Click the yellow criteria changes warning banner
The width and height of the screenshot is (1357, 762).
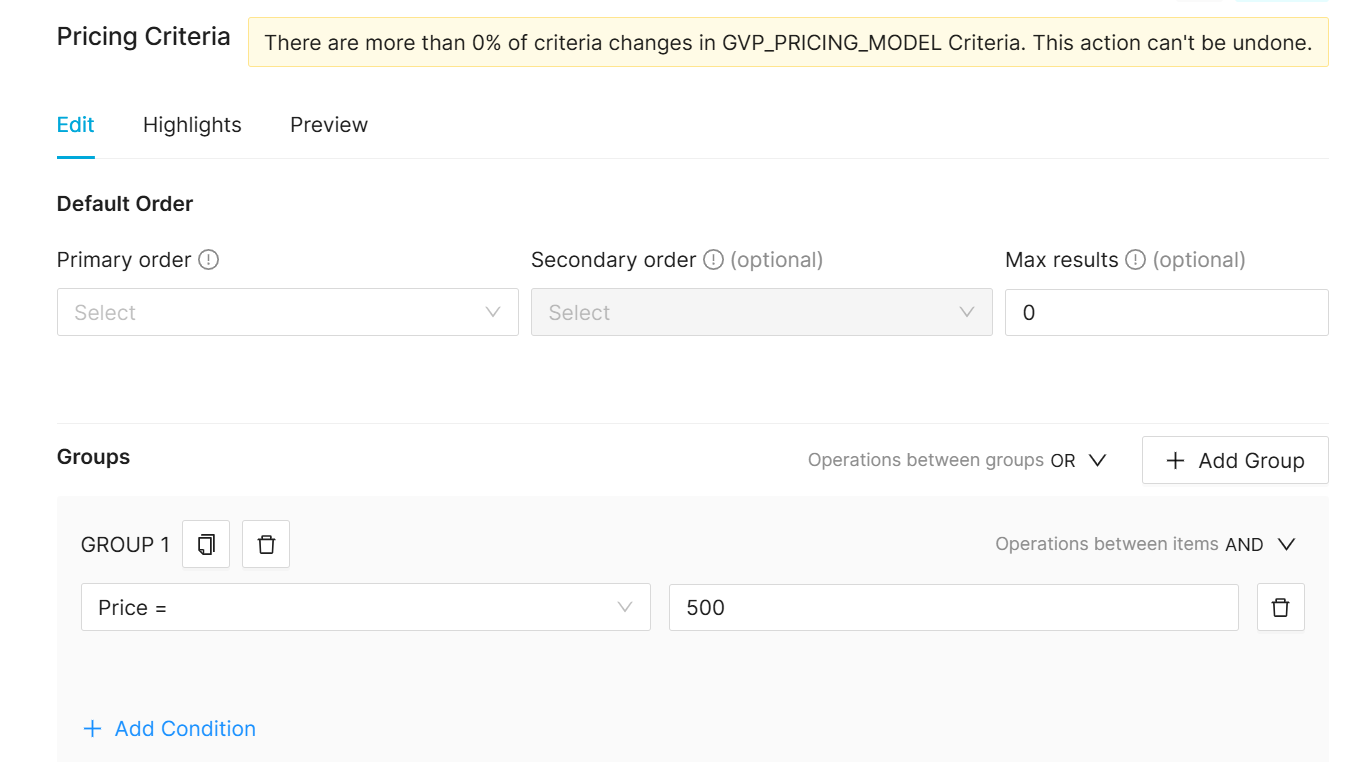[788, 42]
